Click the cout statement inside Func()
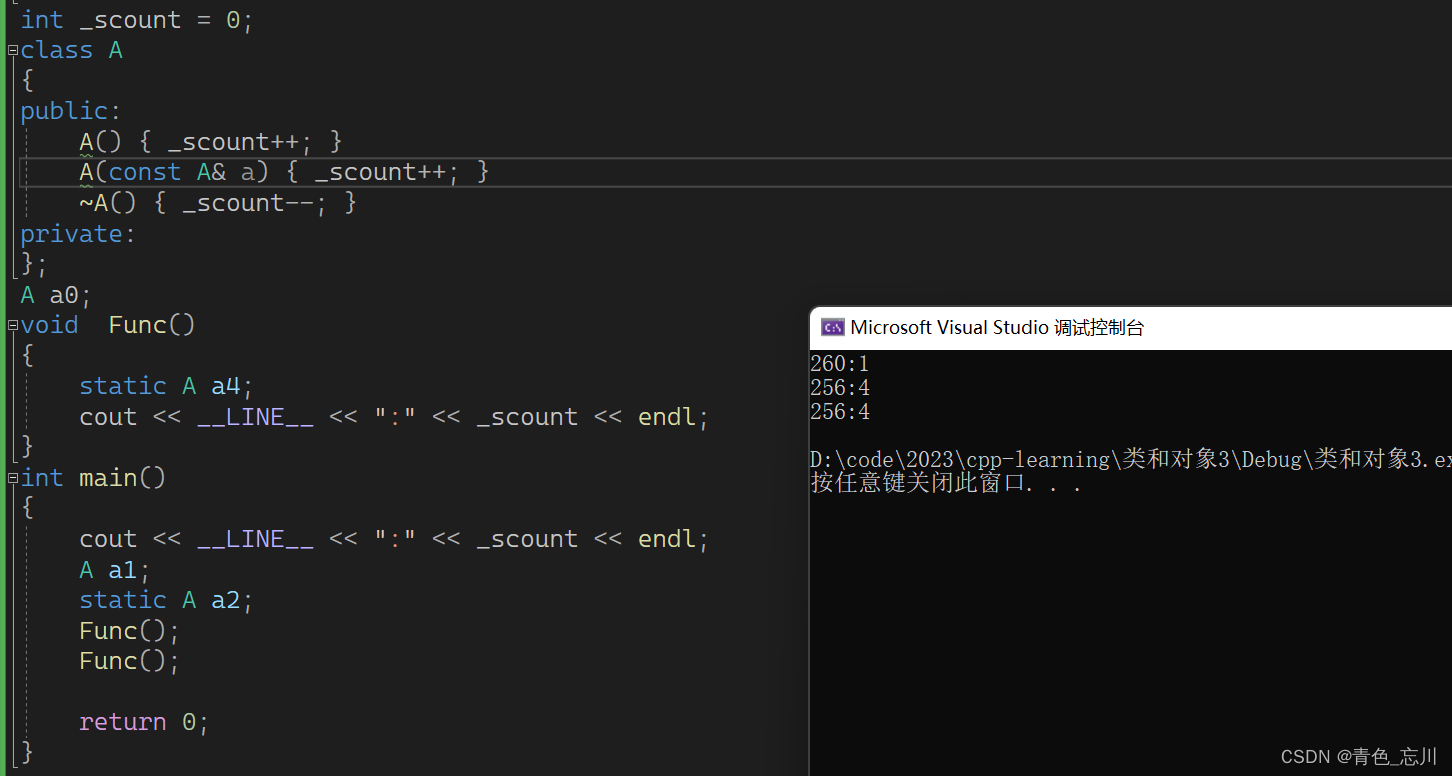 [x=394, y=417]
